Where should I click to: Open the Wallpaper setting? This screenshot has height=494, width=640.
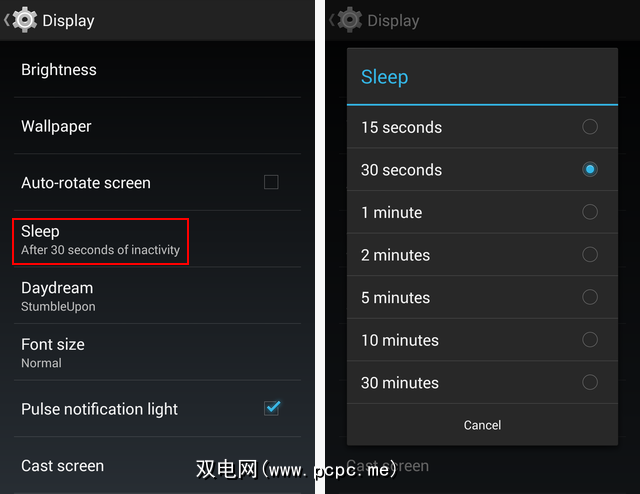click(x=158, y=126)
